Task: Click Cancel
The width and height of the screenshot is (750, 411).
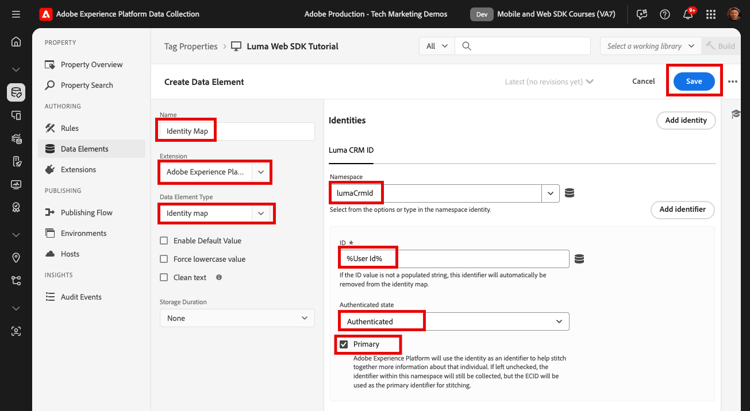Action: pyautogui.click(x=643, y=81)
